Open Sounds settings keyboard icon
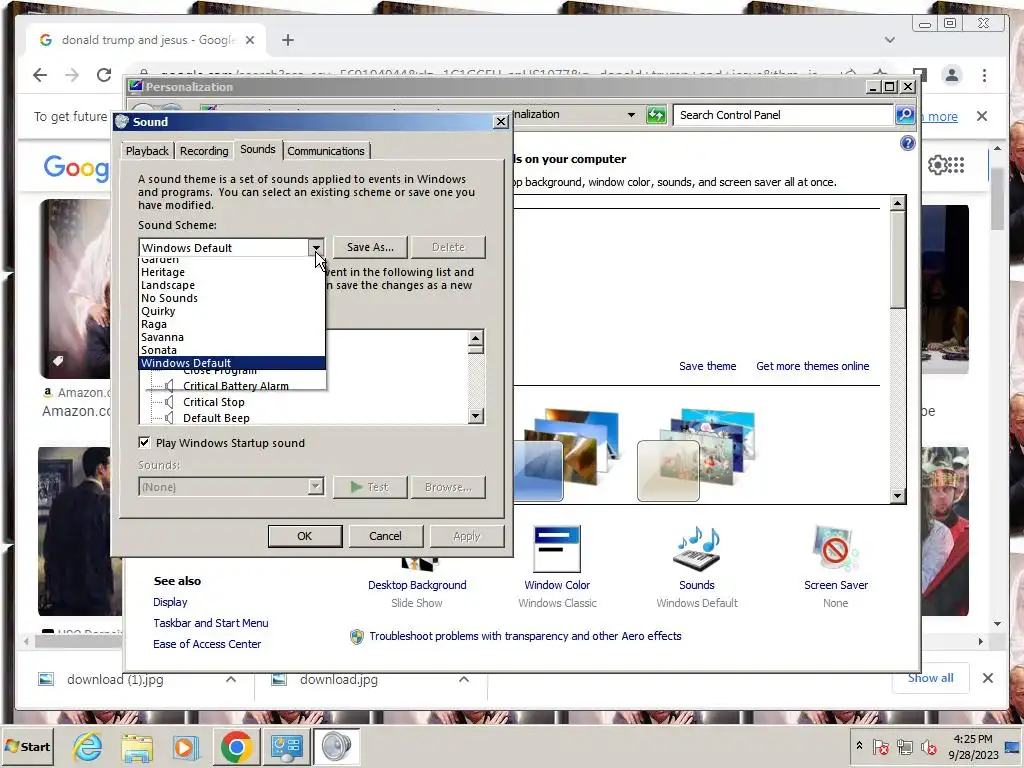 coord(697,549)
